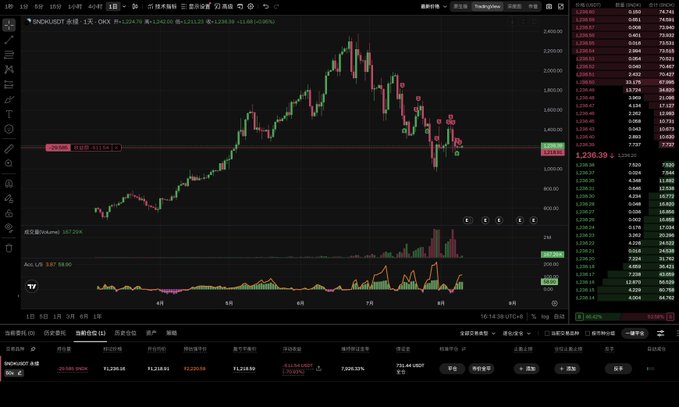Select the 1-hour interval
This screenshot has width=679, height=407.
tap(75, 6)
